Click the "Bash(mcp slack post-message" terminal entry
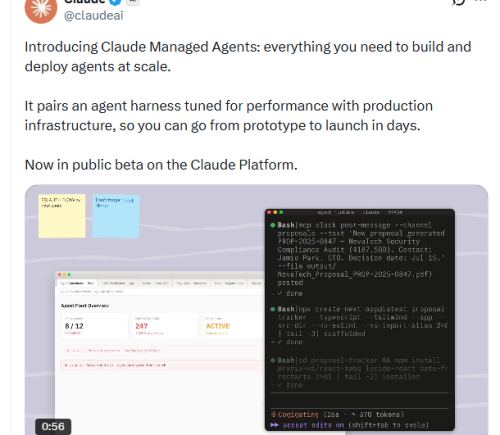Viewport: 500px width, 435px height. coord(358,254)
